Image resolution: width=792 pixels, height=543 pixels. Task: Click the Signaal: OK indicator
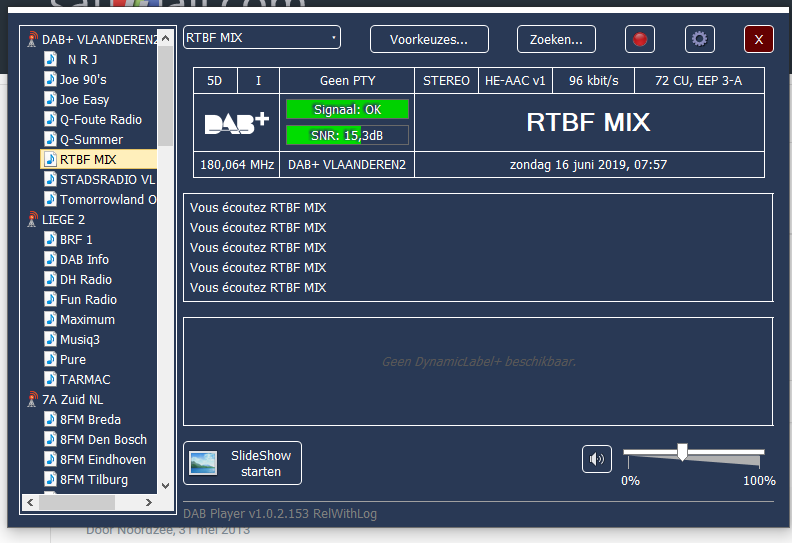coord(348,110)
